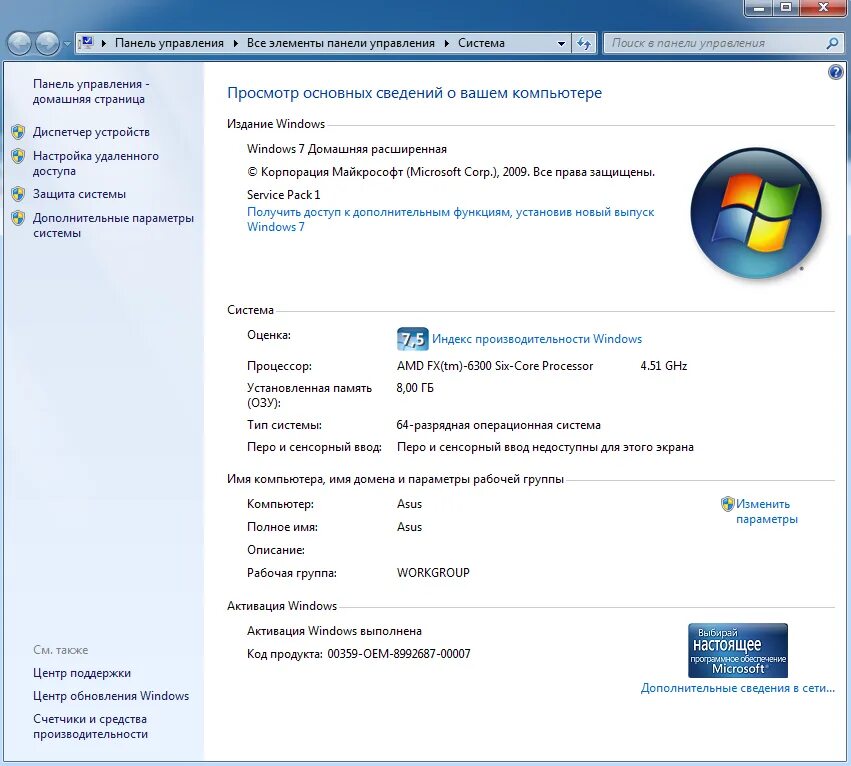
Task: Click product code 00359-OEM-8992687-00007 text
Action: (399, 654)
